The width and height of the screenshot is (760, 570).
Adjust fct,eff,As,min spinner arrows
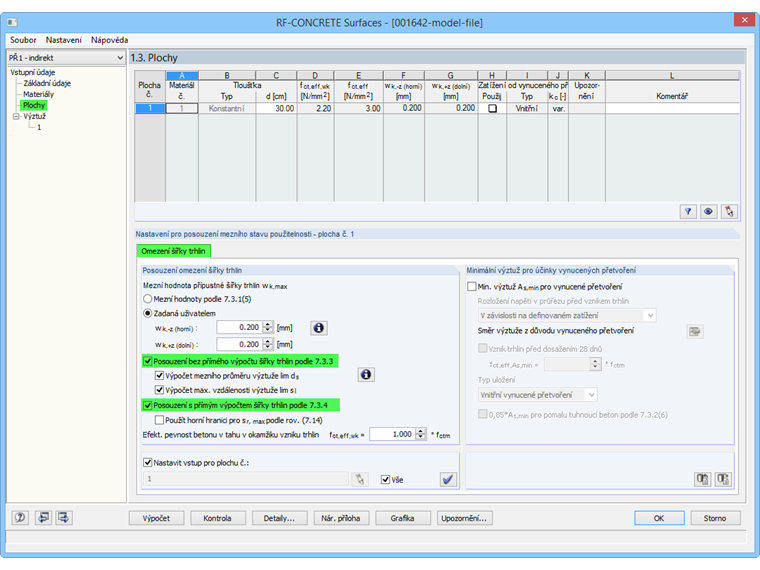pyautogui.click(x=596, y=364)
